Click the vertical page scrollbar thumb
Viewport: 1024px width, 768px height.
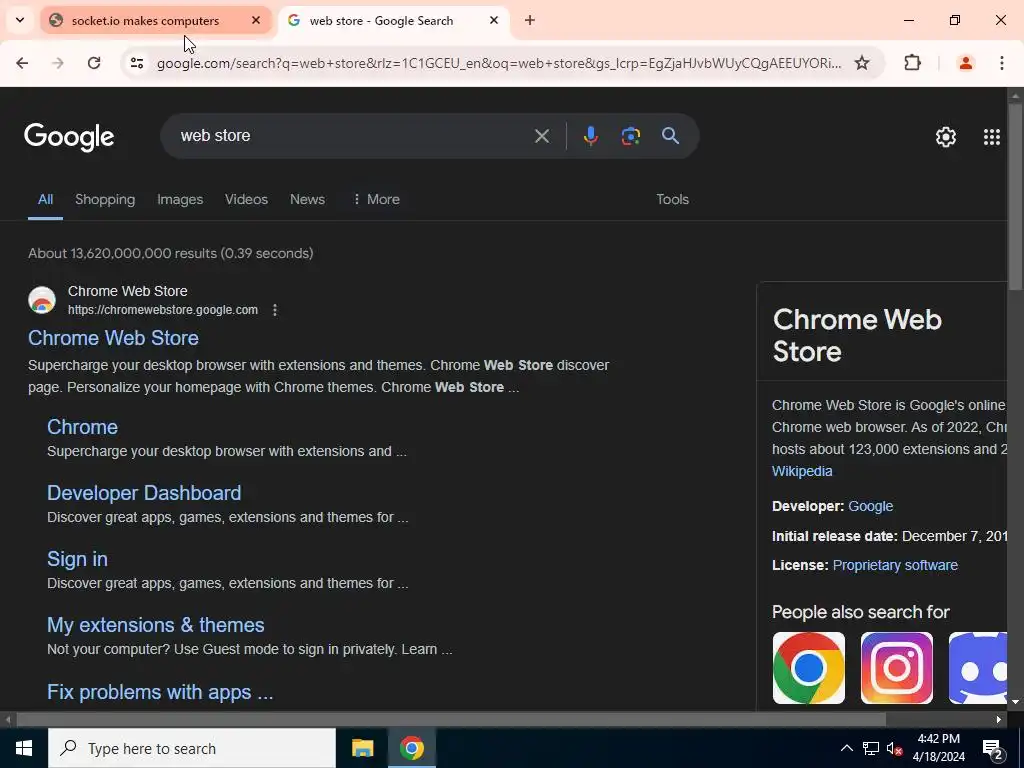tap(1015, 196)
